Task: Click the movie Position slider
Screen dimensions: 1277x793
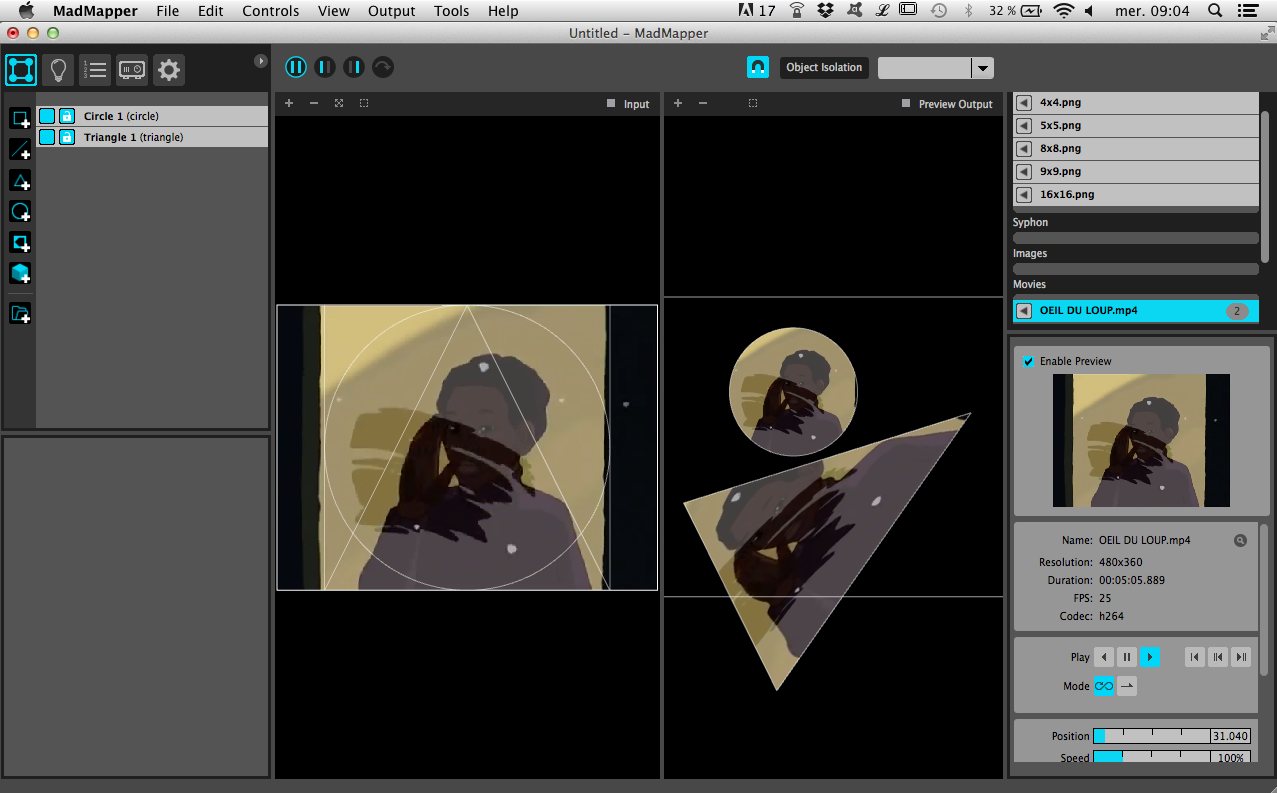Action: pos(1151,736)
